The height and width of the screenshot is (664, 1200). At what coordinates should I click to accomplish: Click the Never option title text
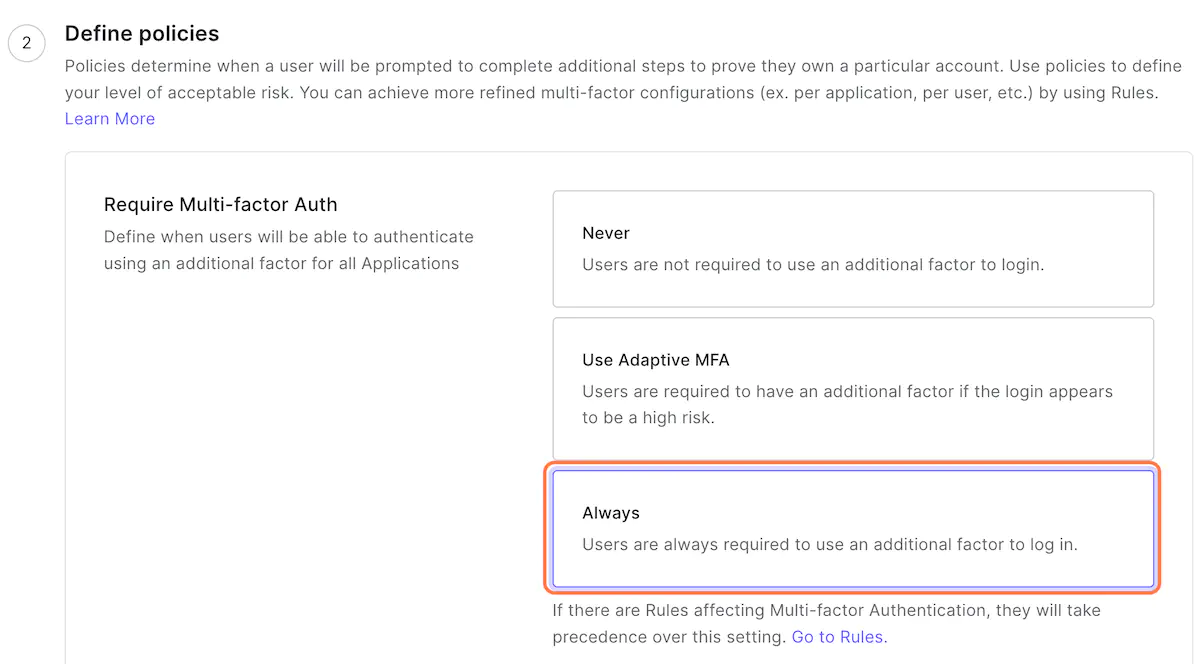(606, 233)
